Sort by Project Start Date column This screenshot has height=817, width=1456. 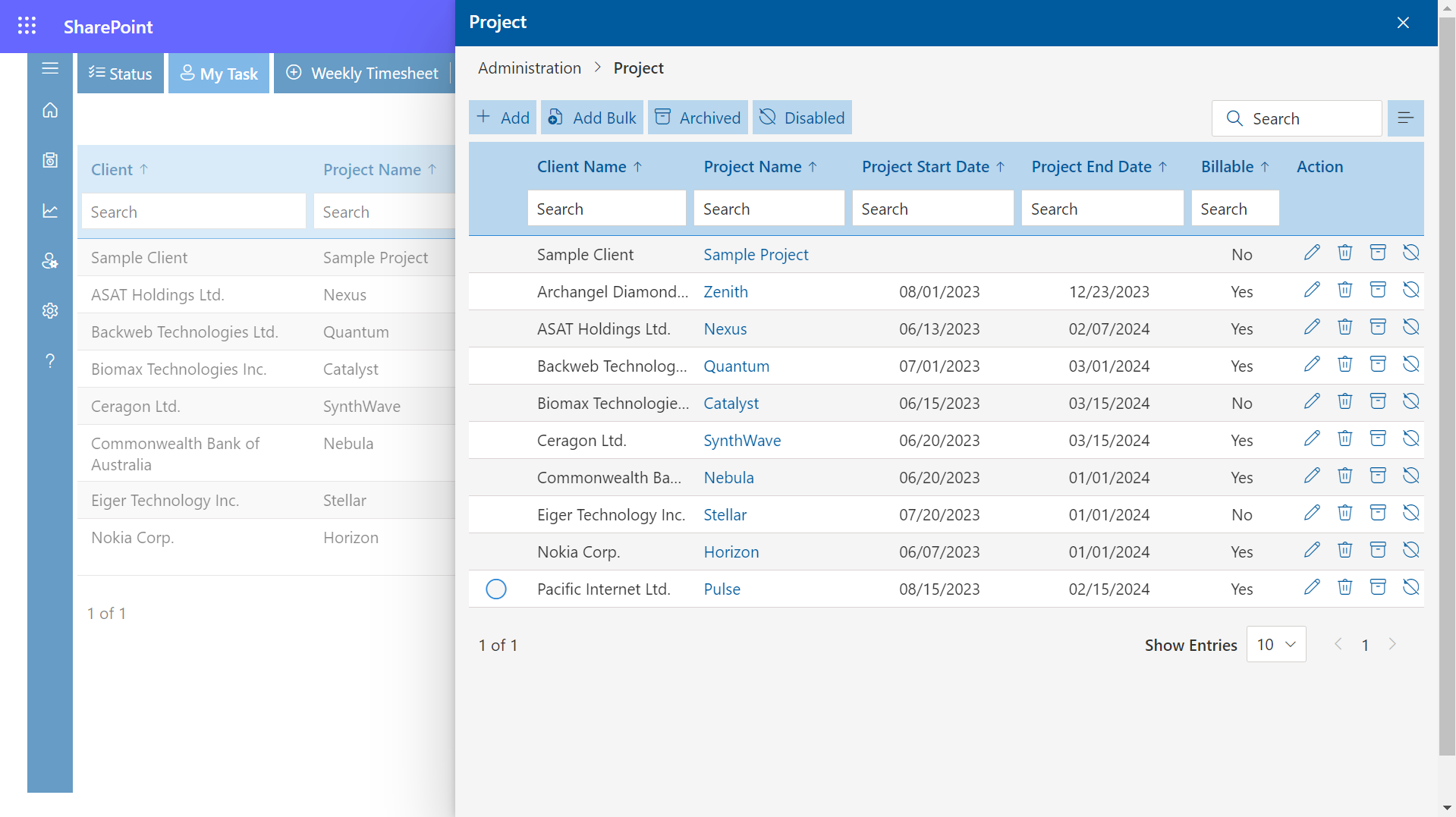pos(933,167)
